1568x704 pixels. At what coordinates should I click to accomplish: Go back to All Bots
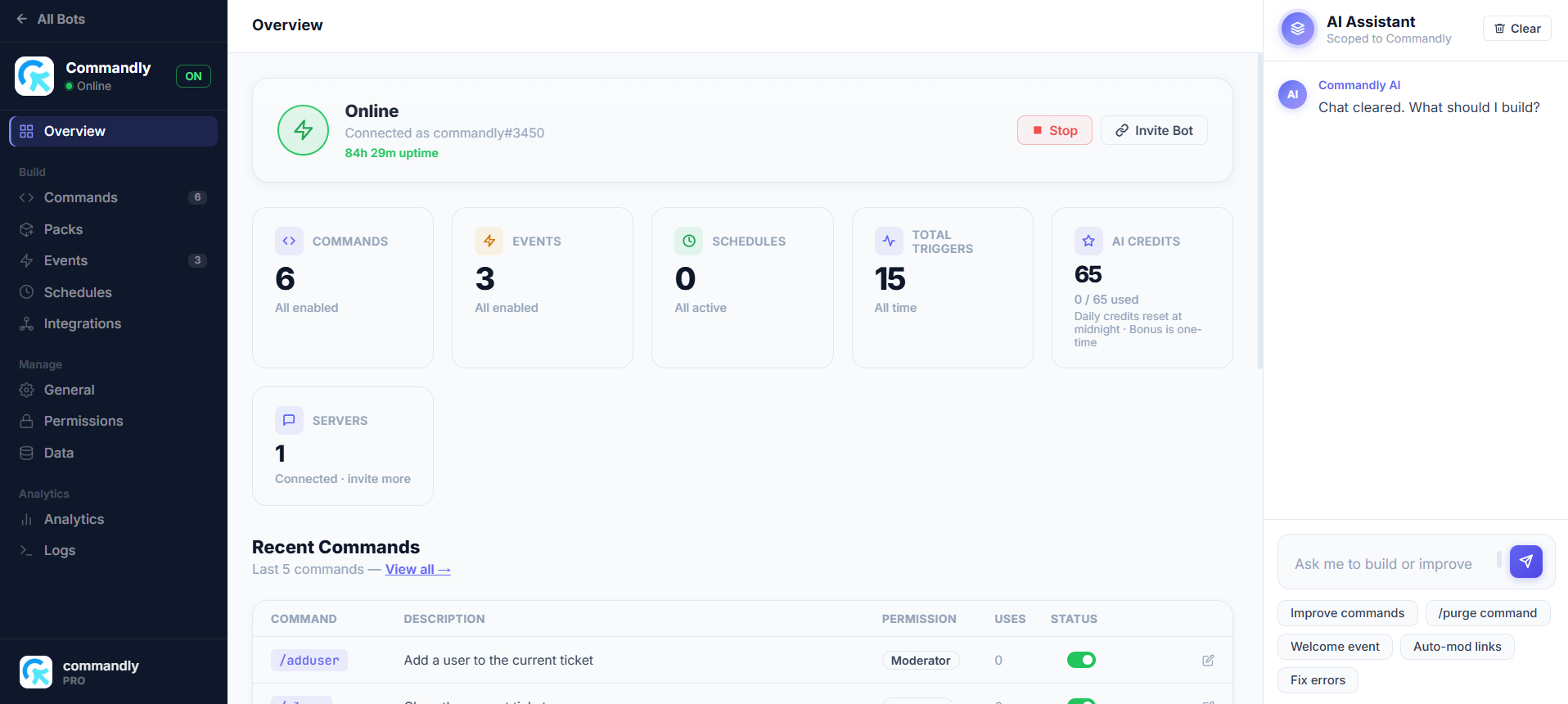[51, 19]
